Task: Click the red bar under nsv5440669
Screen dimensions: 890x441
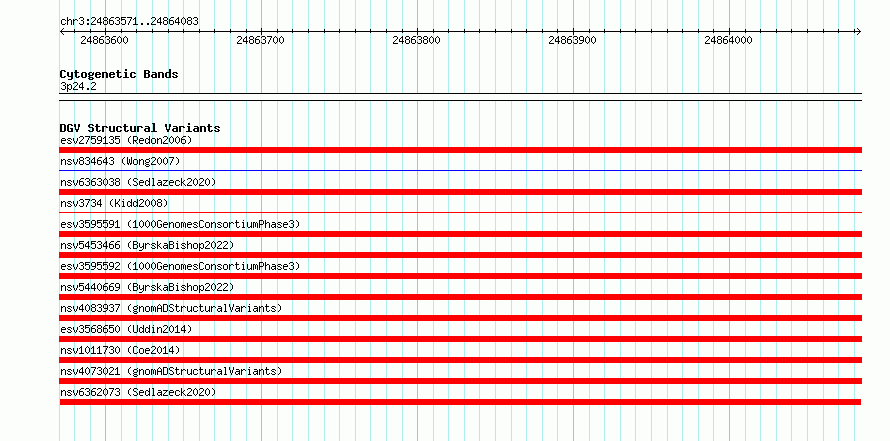Action: click(x=460, y=297)
